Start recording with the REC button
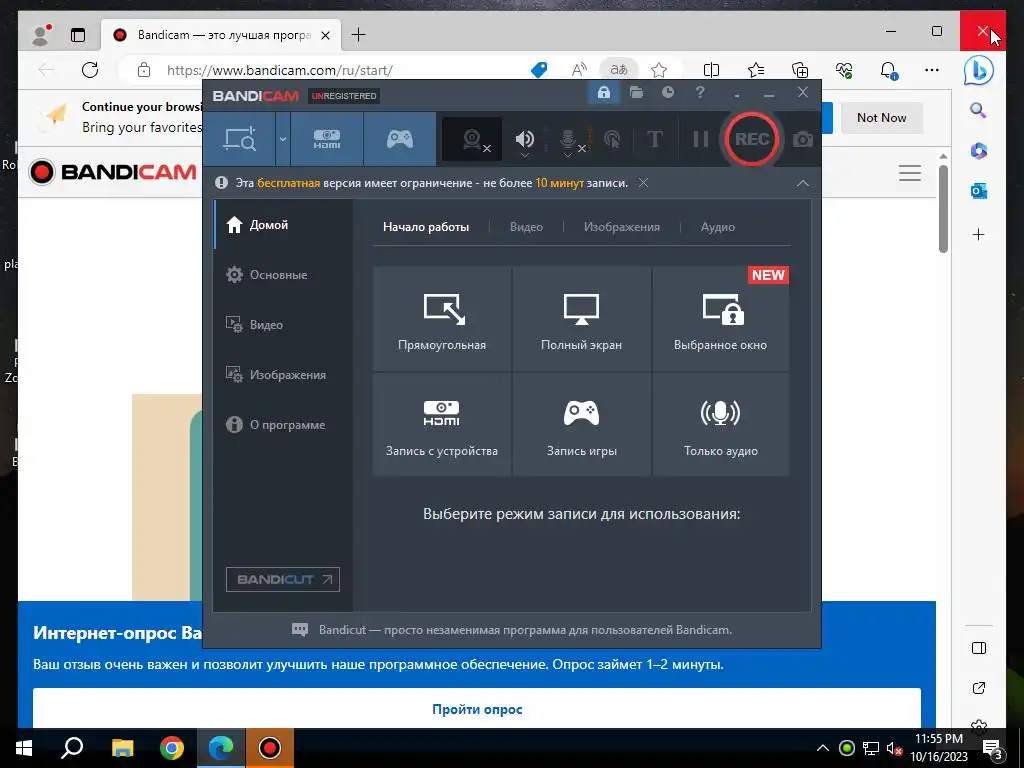Viewport: 1024px width, 768px height. point(752,139)
